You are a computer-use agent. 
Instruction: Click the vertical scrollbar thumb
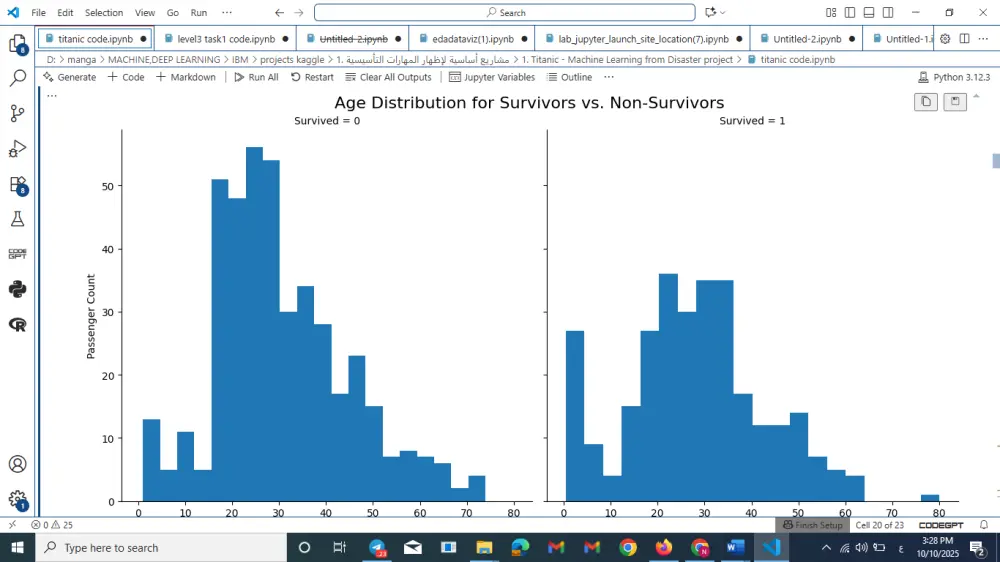(x=996, y=161)
